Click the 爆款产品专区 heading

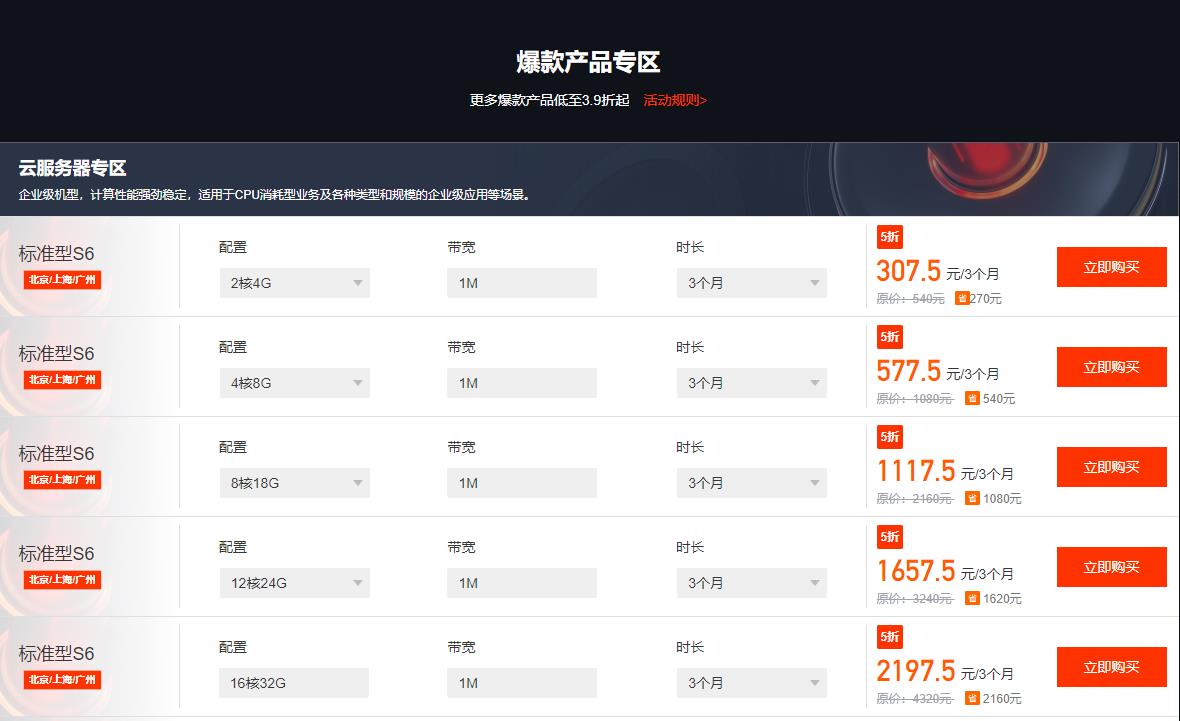click(588, 62)
